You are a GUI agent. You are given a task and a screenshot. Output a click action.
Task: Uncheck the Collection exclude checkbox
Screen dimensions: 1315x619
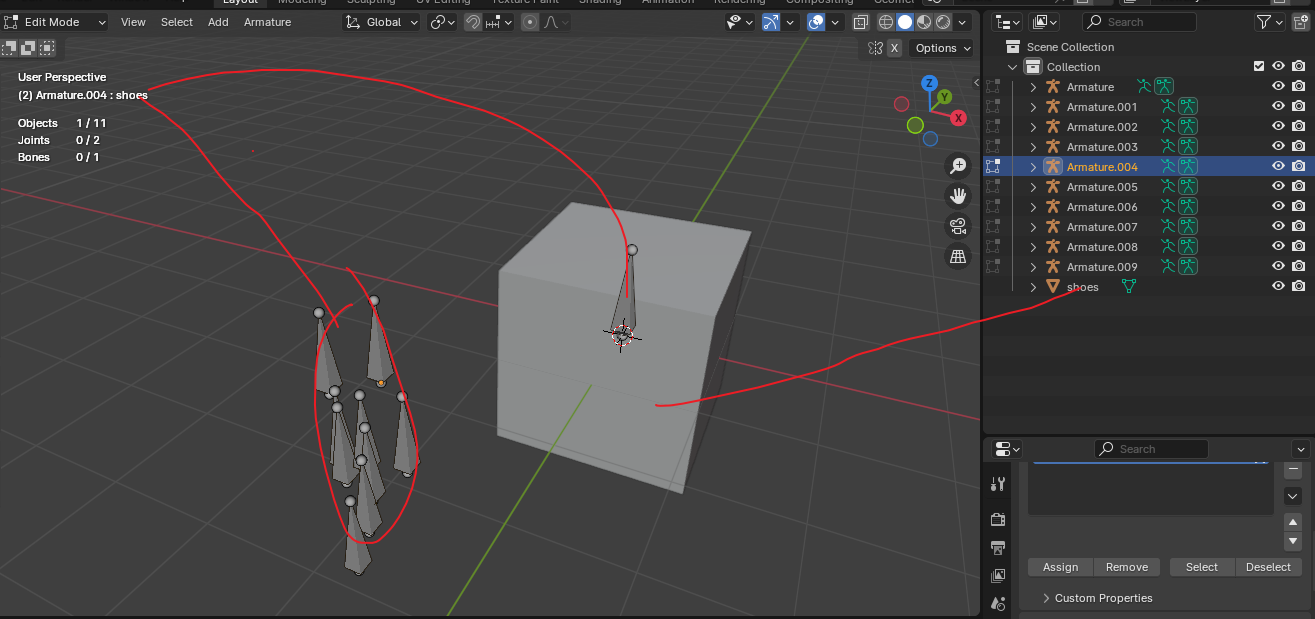[1259, 67]
